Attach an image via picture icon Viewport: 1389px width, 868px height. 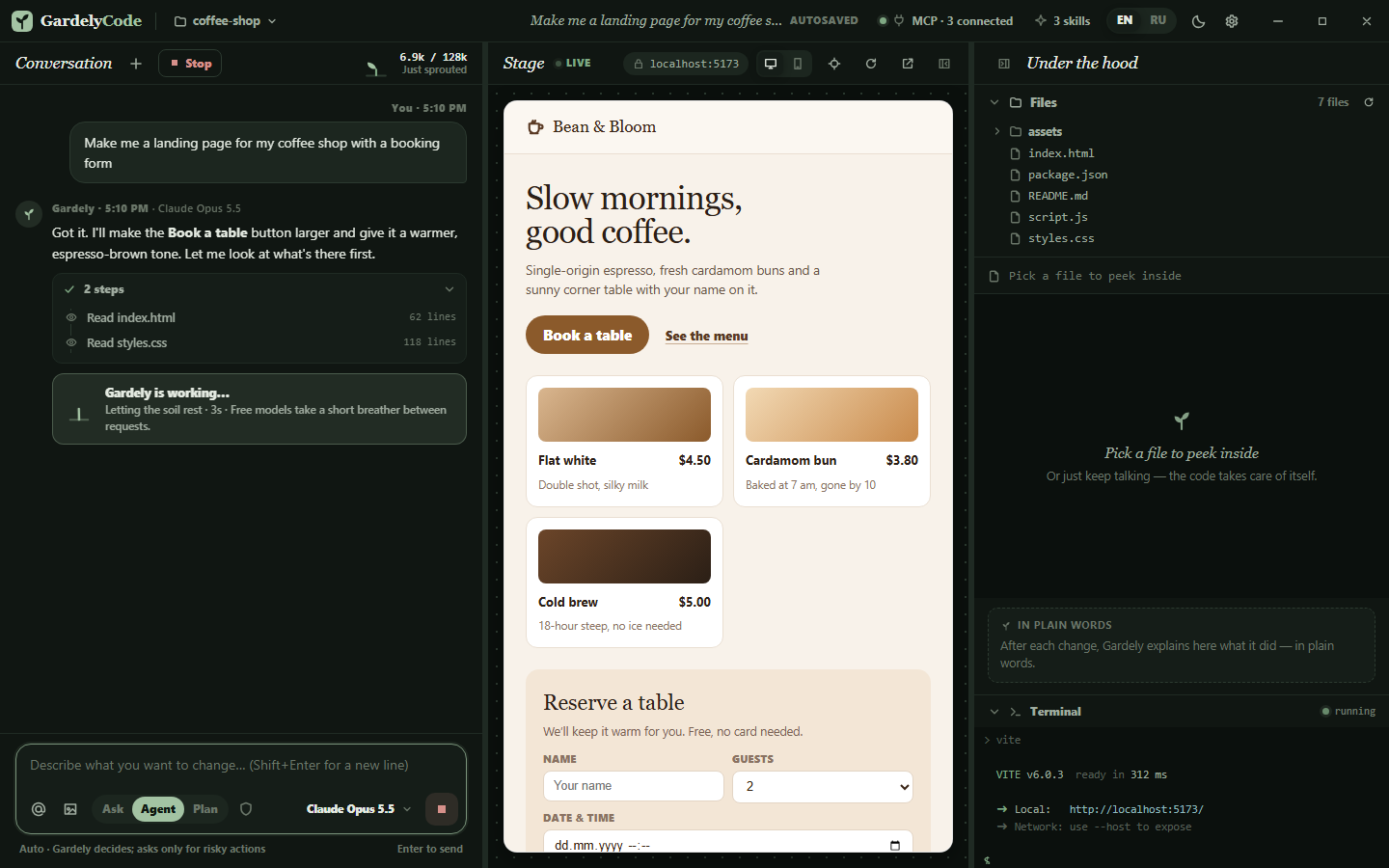70,809
